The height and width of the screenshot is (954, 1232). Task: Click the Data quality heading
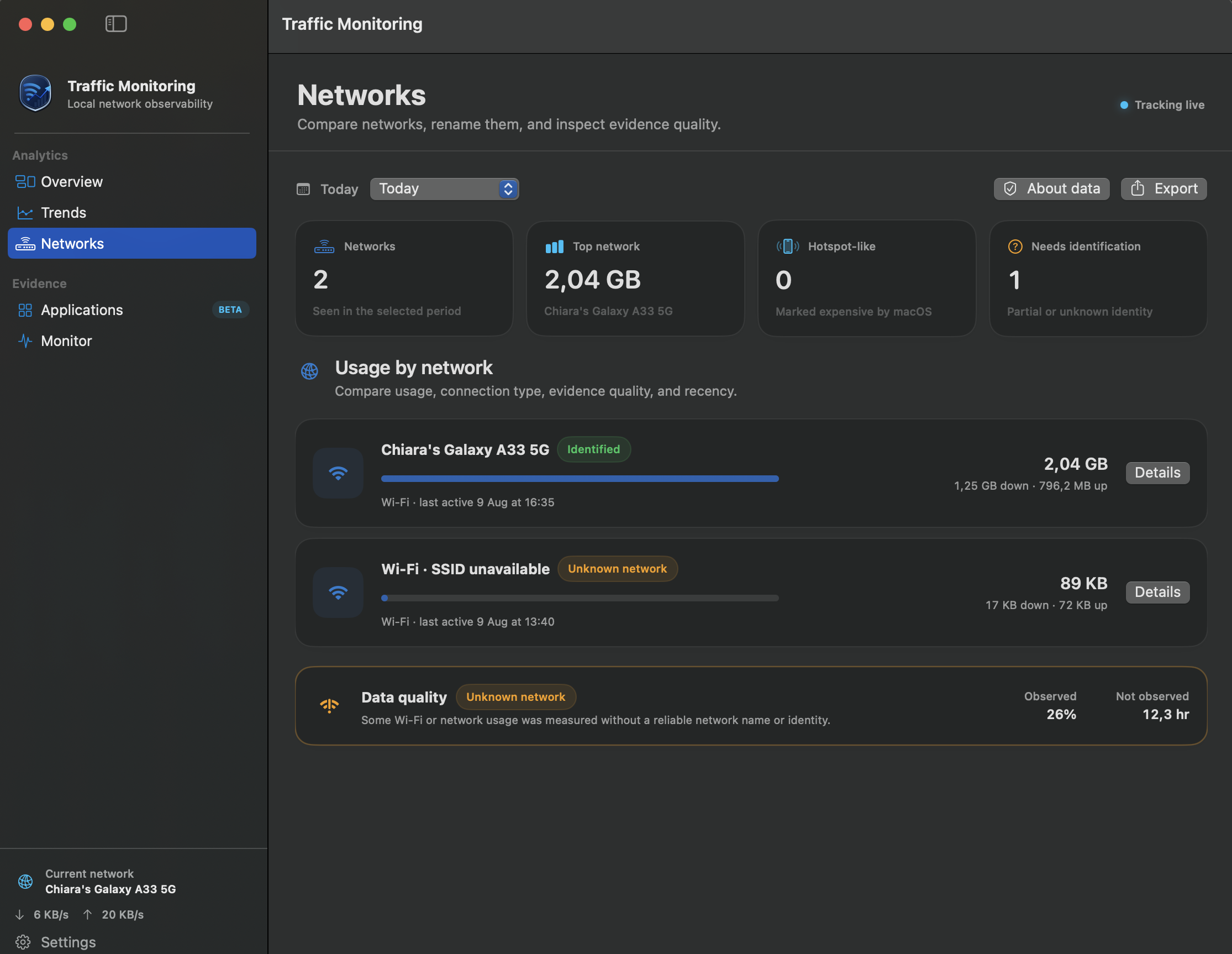pyautogui.click(x=404, y=697)
